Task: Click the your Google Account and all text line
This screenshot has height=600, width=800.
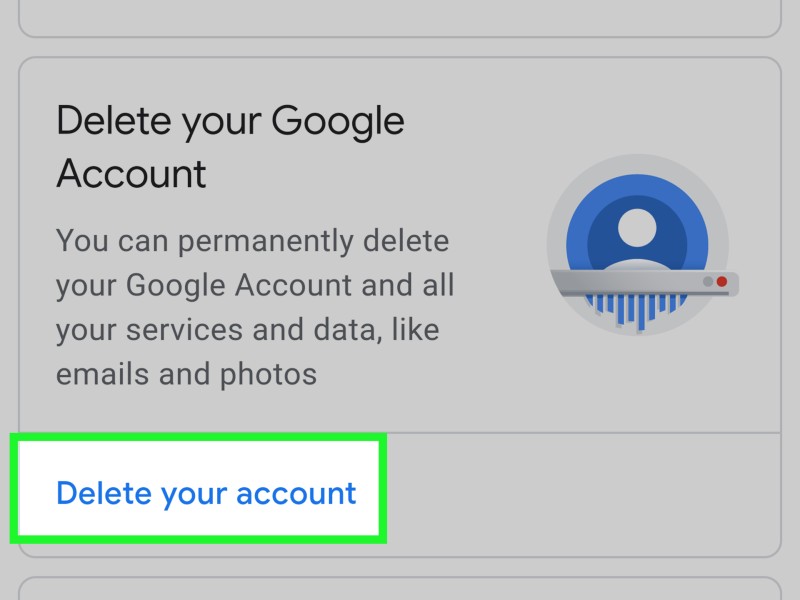Action: pos(255,285)
